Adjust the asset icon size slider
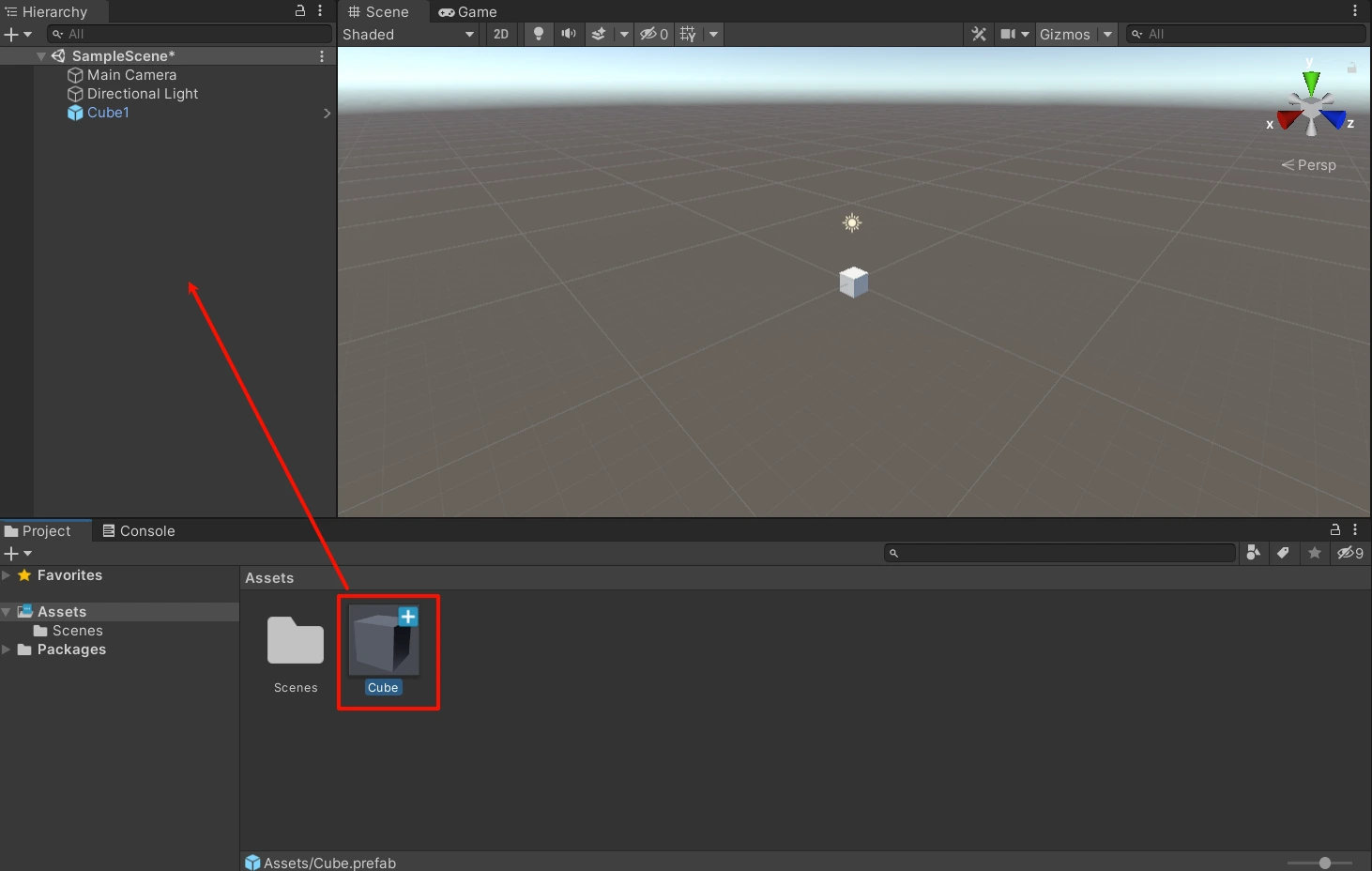 coord(1324,863)
